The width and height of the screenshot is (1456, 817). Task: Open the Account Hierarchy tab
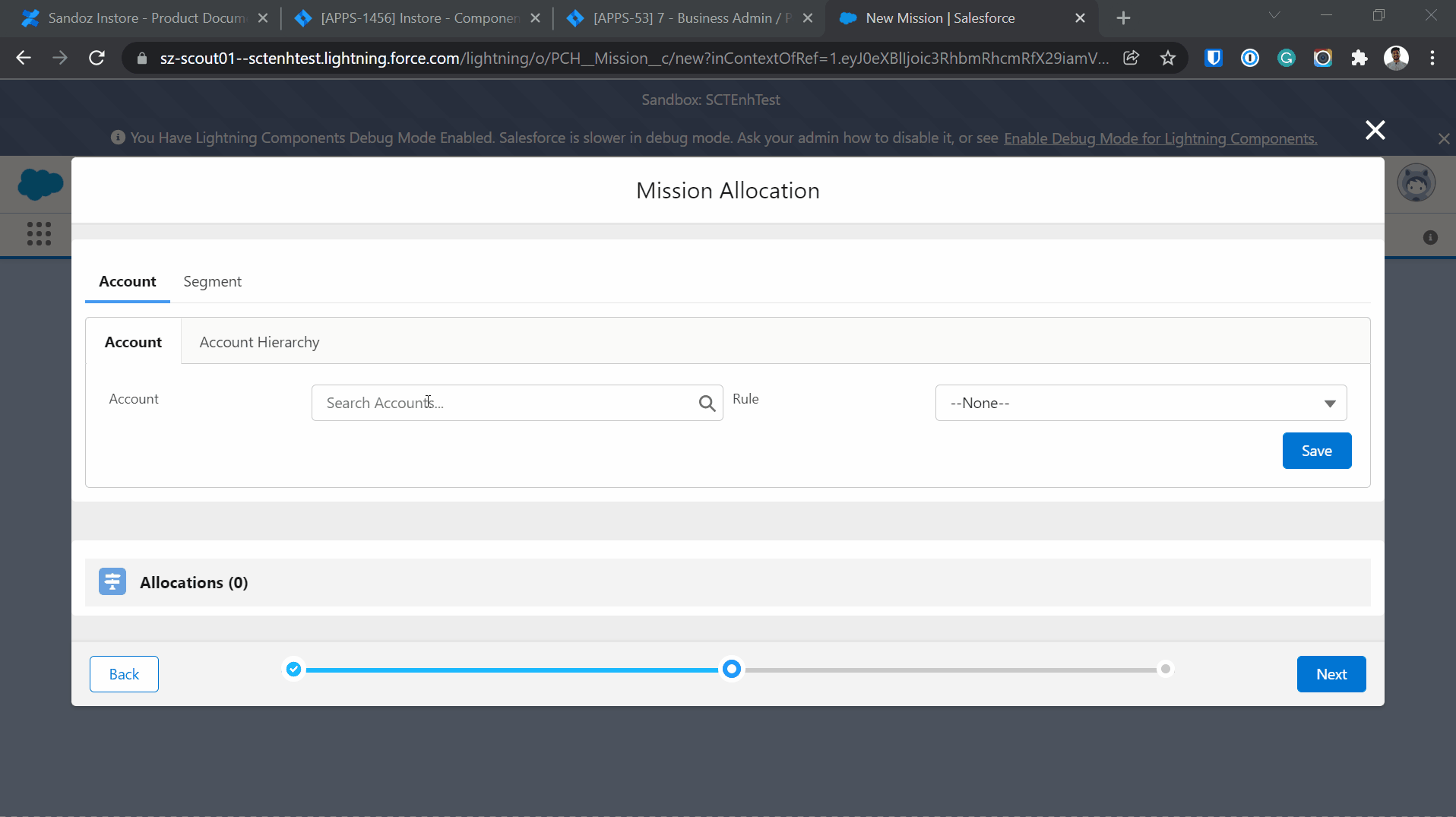pyautogui.click(x=259, y=342)
